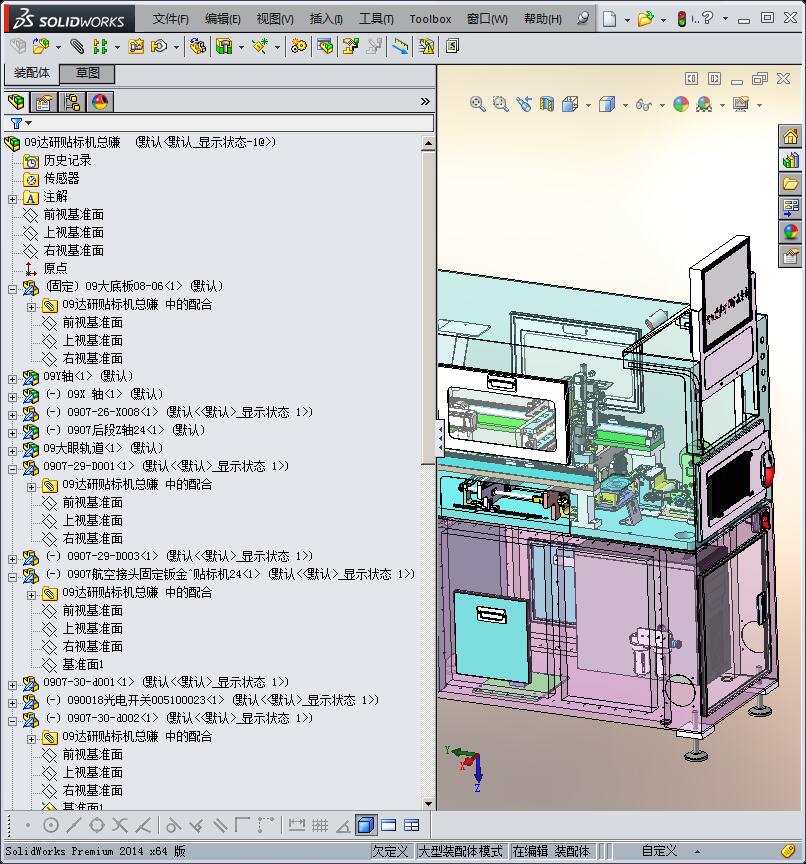Click the Open document folder button
The width and height of the screenshot is (806, 864).
tap(645, 19)
